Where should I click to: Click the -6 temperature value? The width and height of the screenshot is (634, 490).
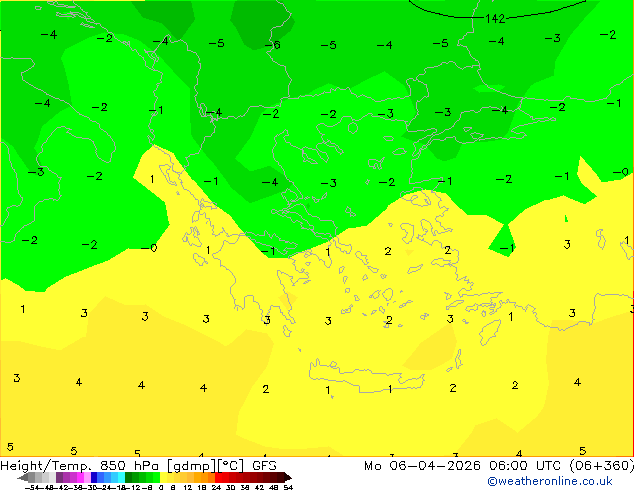[273, 45]
